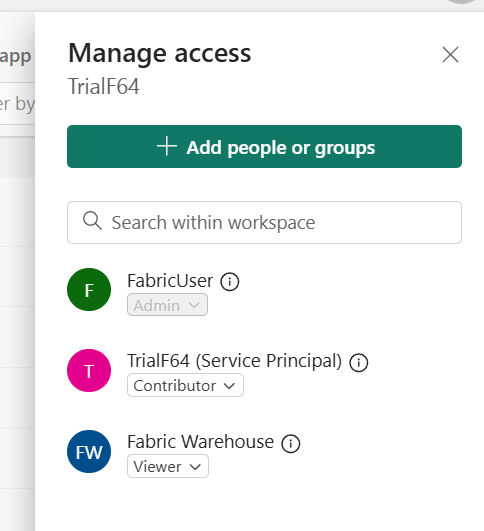The height and width of the screenshot is (531, 484).
Task: Click the TrialF64 workspace subtitle
Action: click(104, 86)
